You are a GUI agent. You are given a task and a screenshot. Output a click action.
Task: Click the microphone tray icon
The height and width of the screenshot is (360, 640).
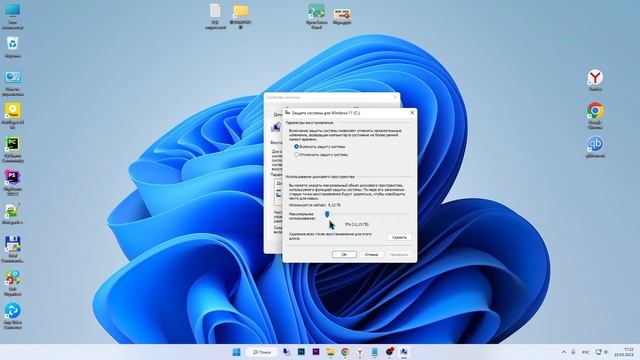573,352
